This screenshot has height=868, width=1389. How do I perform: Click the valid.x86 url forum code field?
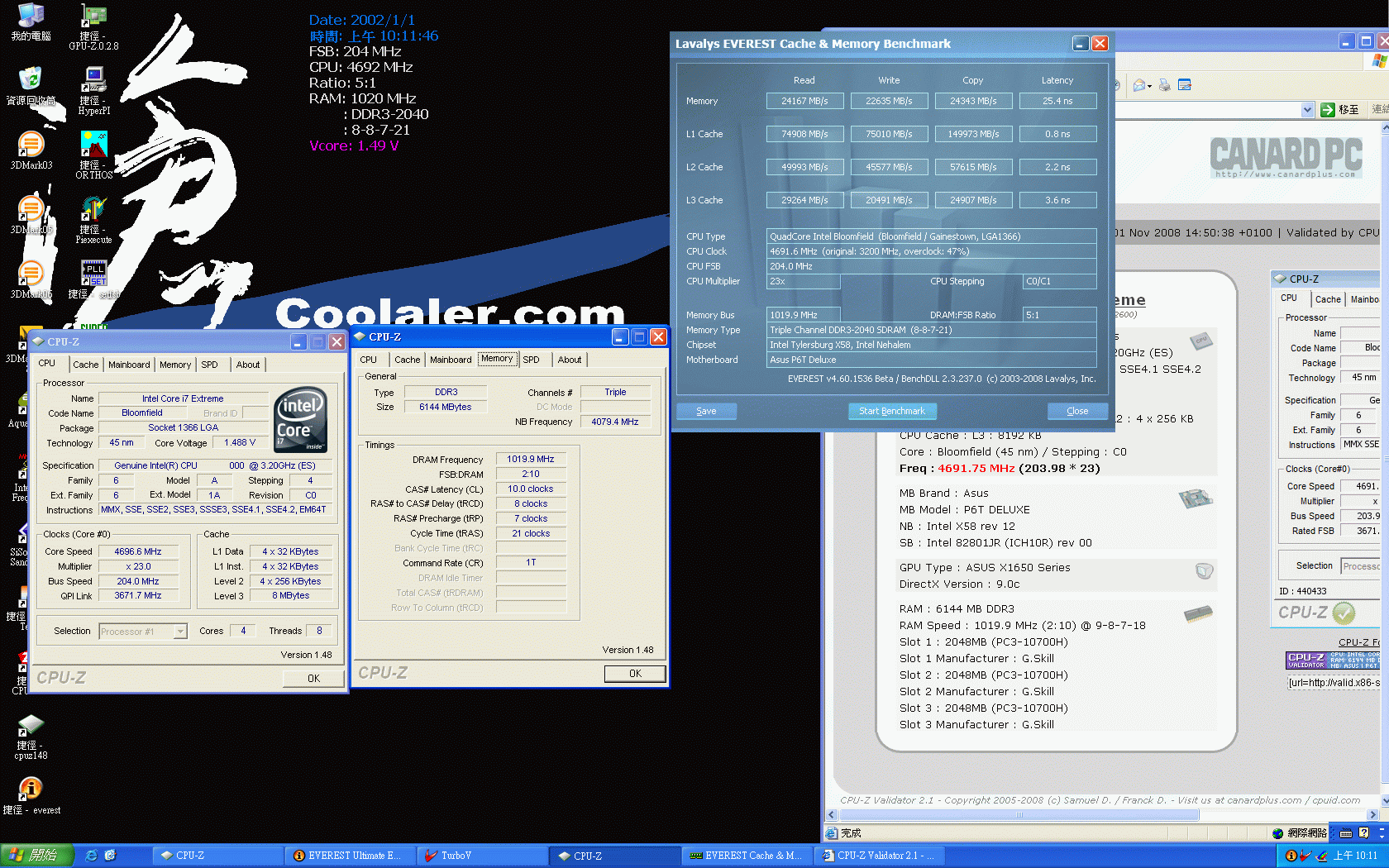coord(1334,683)
